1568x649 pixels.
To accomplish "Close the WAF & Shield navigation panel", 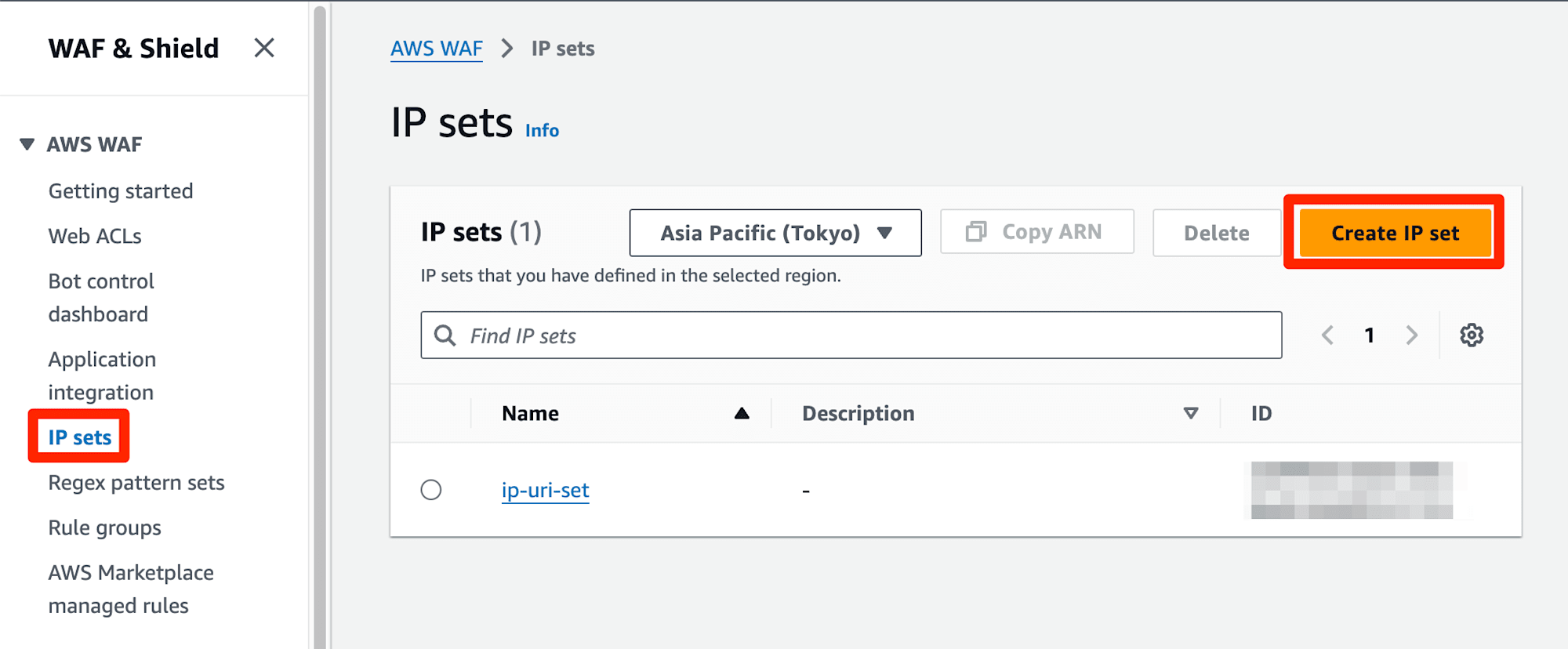I will (264, 48).
